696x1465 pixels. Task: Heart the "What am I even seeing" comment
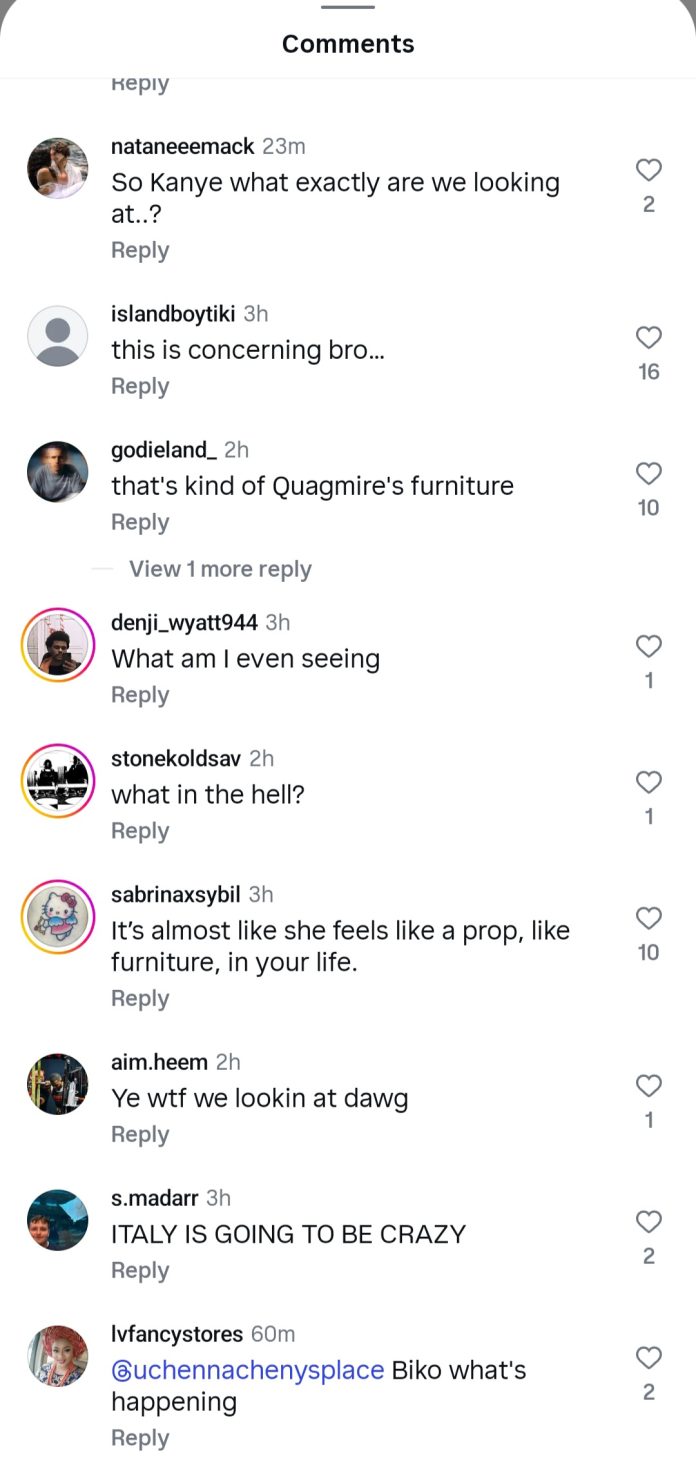[x=649, y=647]
